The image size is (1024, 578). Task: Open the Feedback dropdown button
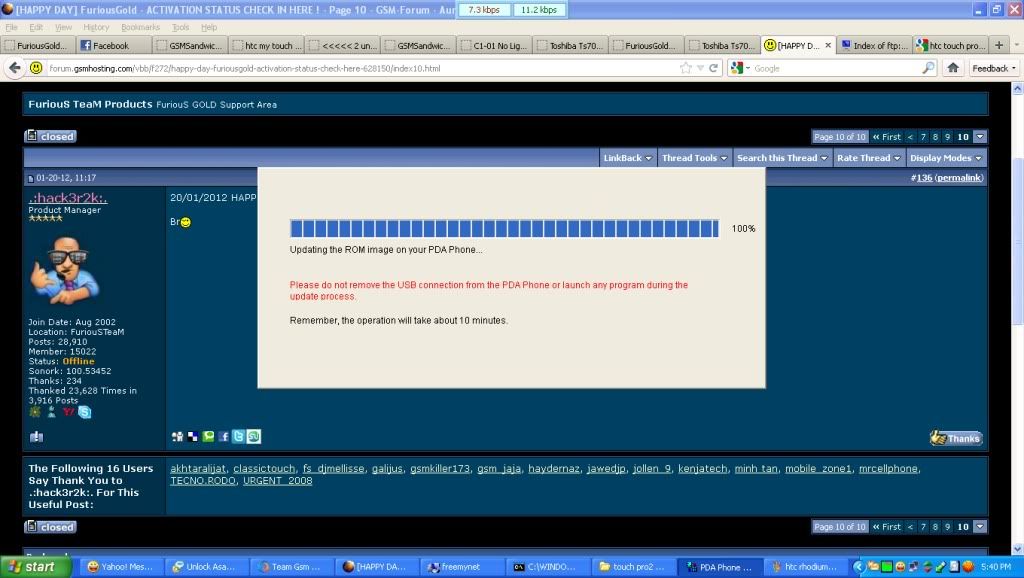(994, 68)
